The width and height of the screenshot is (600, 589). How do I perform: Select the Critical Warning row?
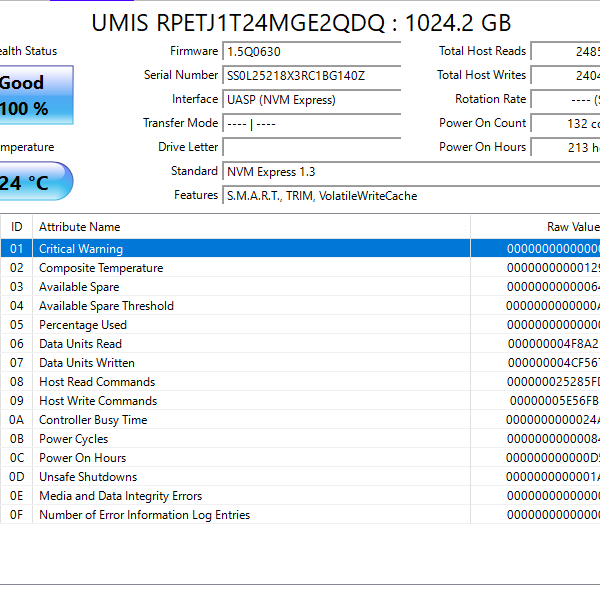tap(300, 248)
